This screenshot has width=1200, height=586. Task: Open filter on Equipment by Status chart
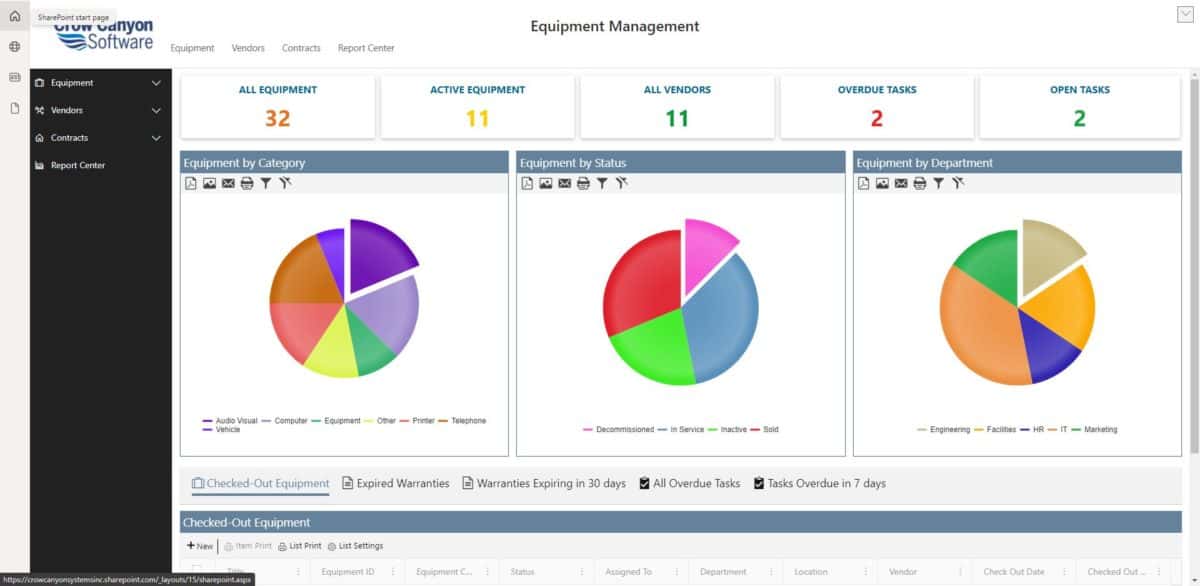click(602, 183)
